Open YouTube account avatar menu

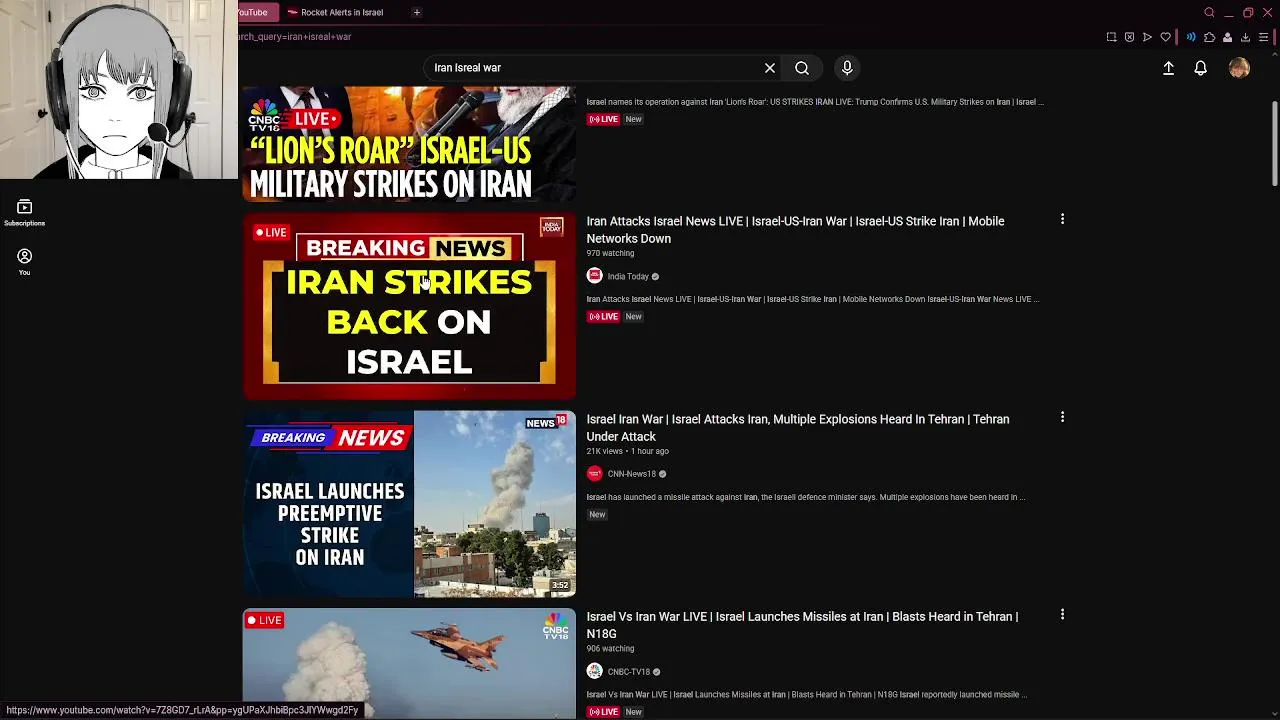(x=1239, y=68)
